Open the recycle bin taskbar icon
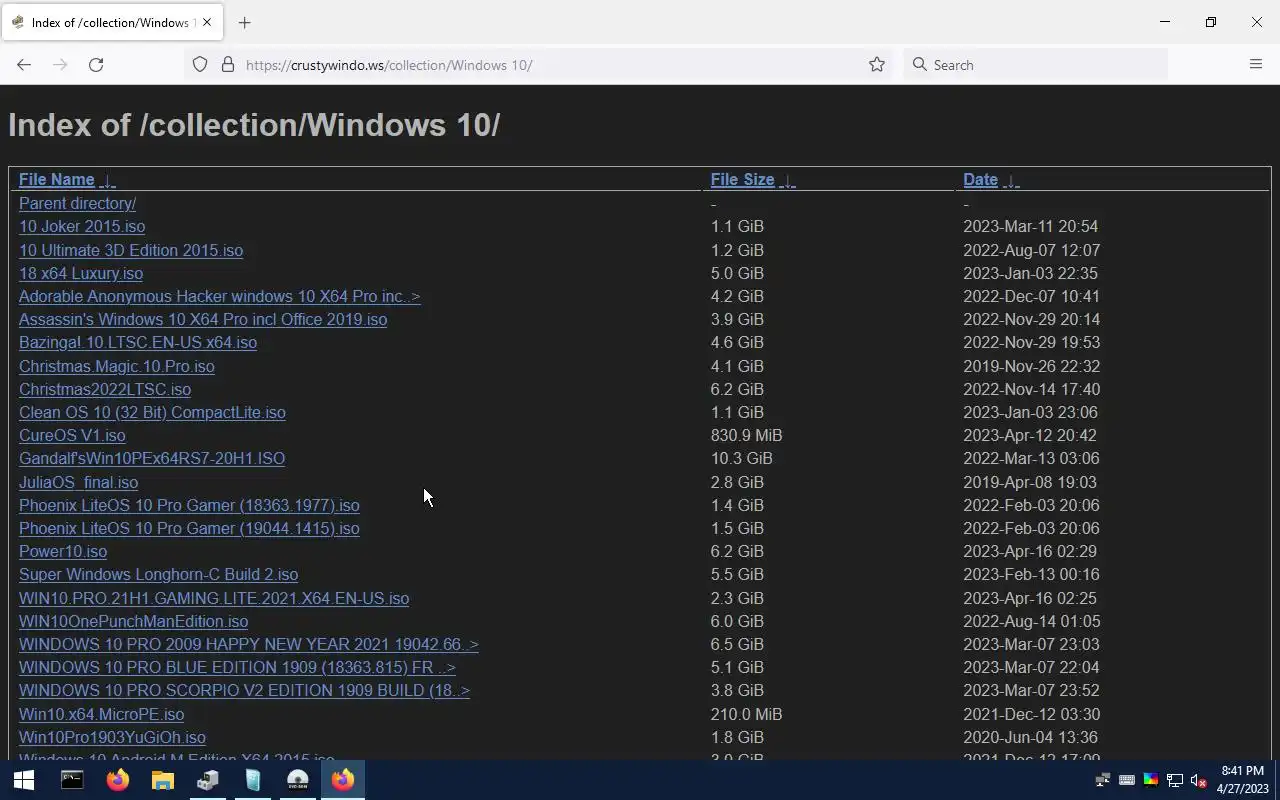 point(253,780)
